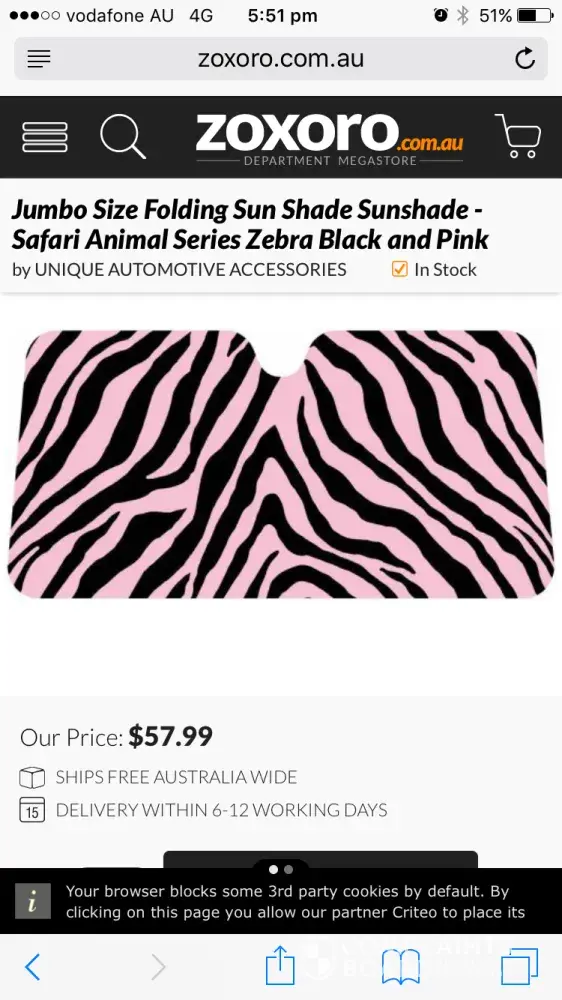Switch to the second image page dot
Image resolution: width=562 pixels, height=1000 pixels.
pyautogui.click(x=288, y=869)
